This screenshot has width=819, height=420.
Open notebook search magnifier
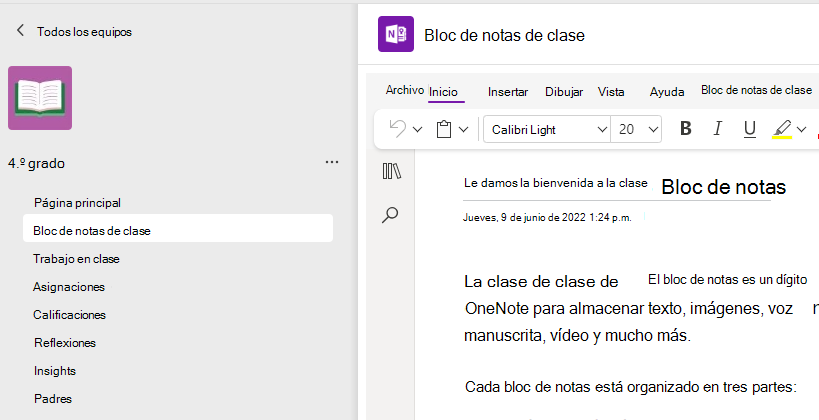[x=390, y=215]
